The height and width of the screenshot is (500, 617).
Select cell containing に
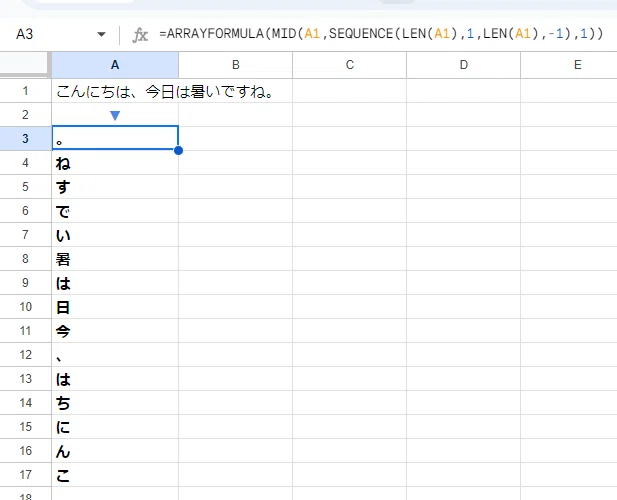115,426
